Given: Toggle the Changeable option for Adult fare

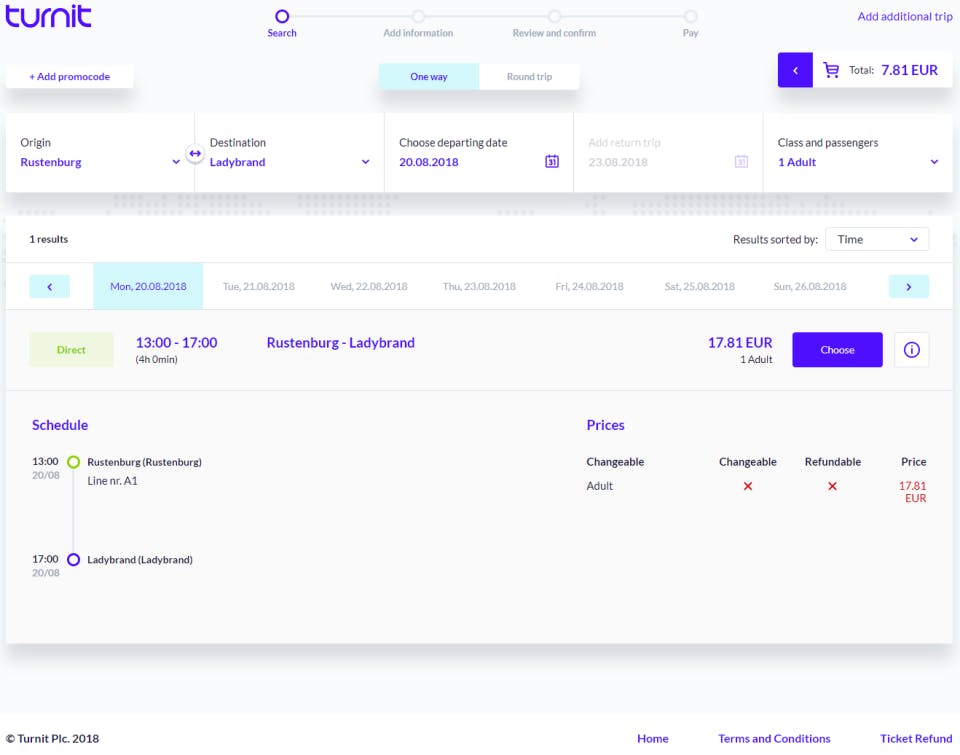Looking at the screenshot, I should pyautogui.click(x=747, y=486).
